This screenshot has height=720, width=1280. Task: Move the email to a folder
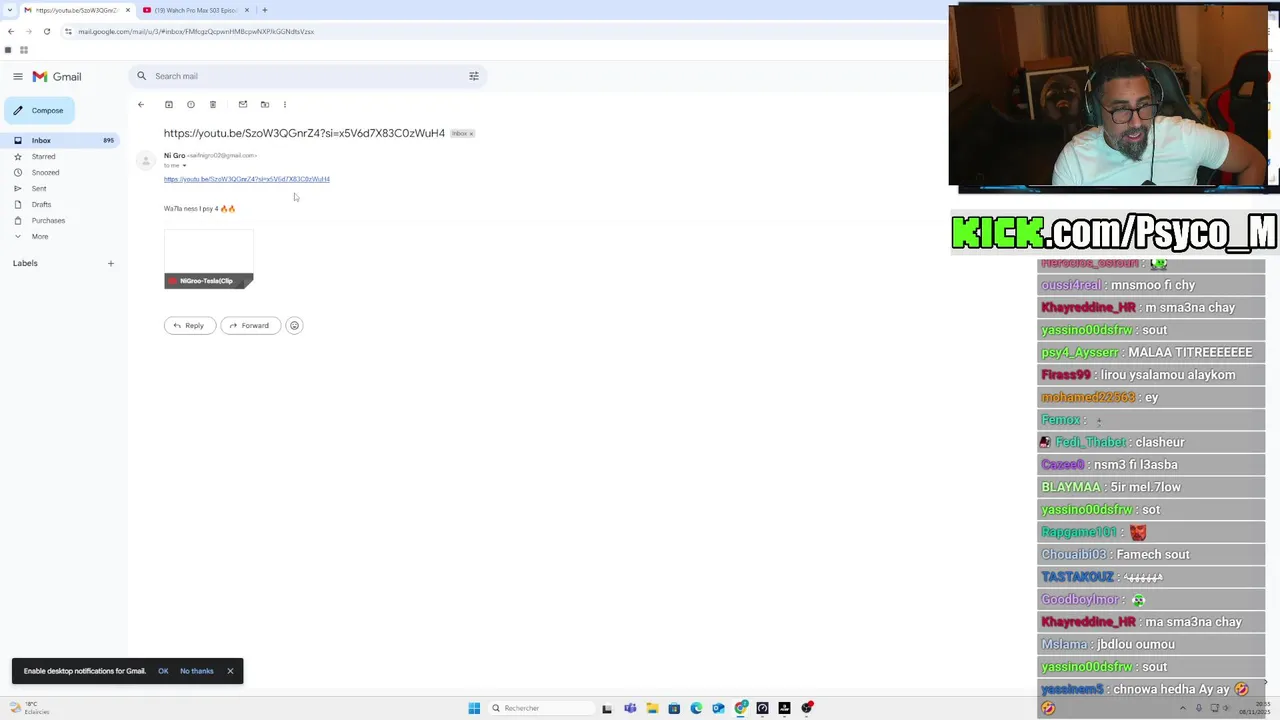click(x=265, y=104)
